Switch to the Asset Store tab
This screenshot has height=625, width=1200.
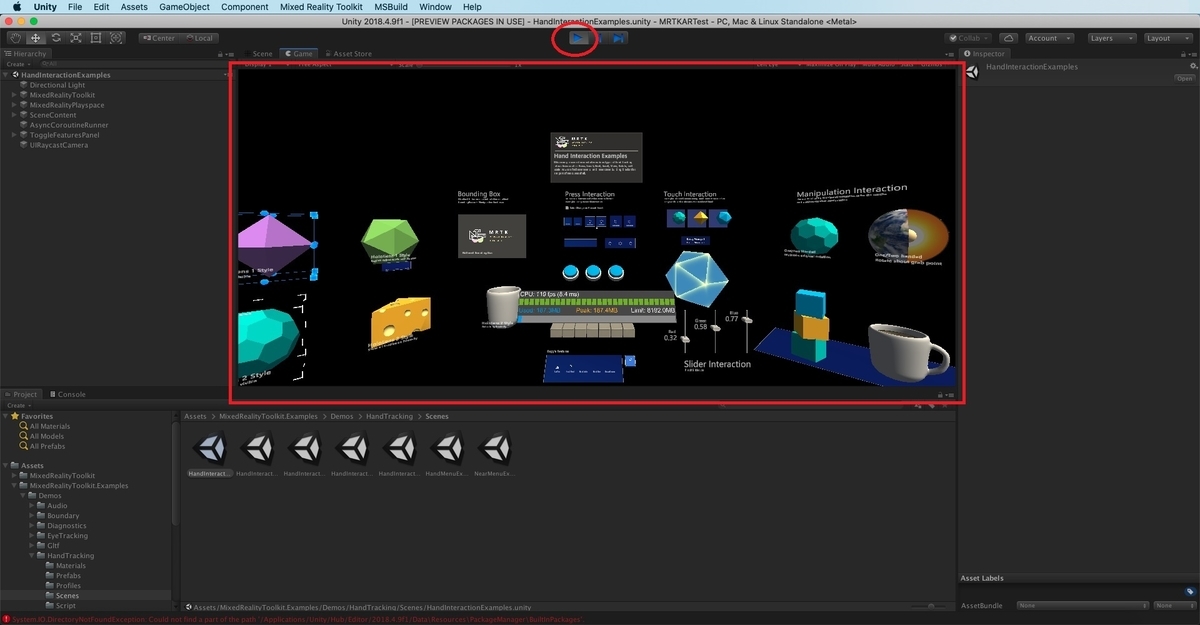pos(347,54)
